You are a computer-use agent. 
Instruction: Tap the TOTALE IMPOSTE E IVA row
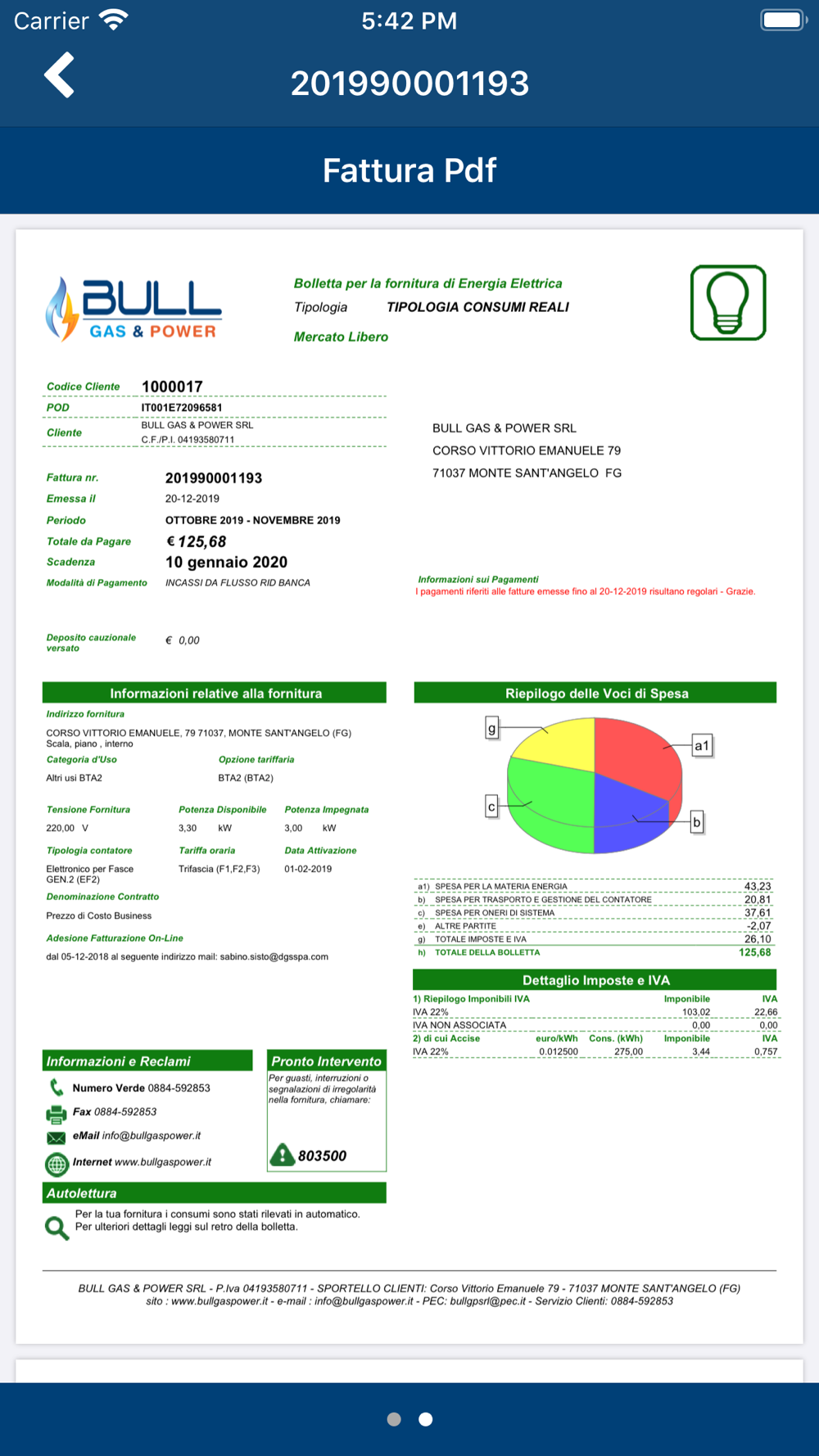(x=595, y=939)
